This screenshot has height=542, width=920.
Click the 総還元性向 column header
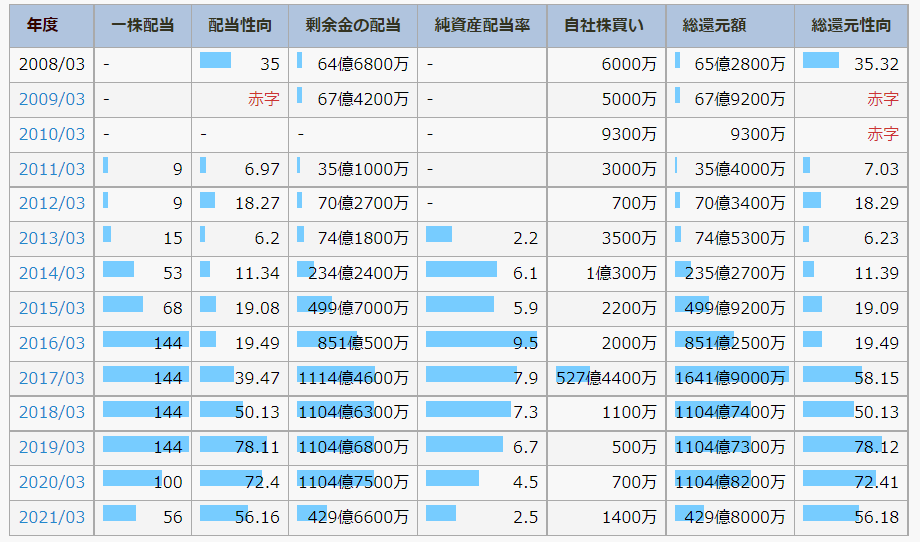point(851,26)
